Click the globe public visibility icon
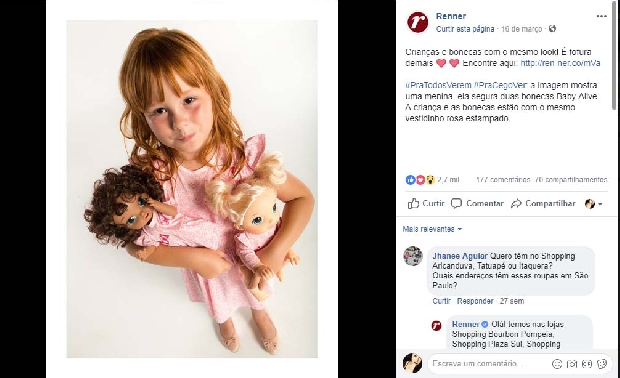Viewport: 620px width, 378px height. (552, 28)
